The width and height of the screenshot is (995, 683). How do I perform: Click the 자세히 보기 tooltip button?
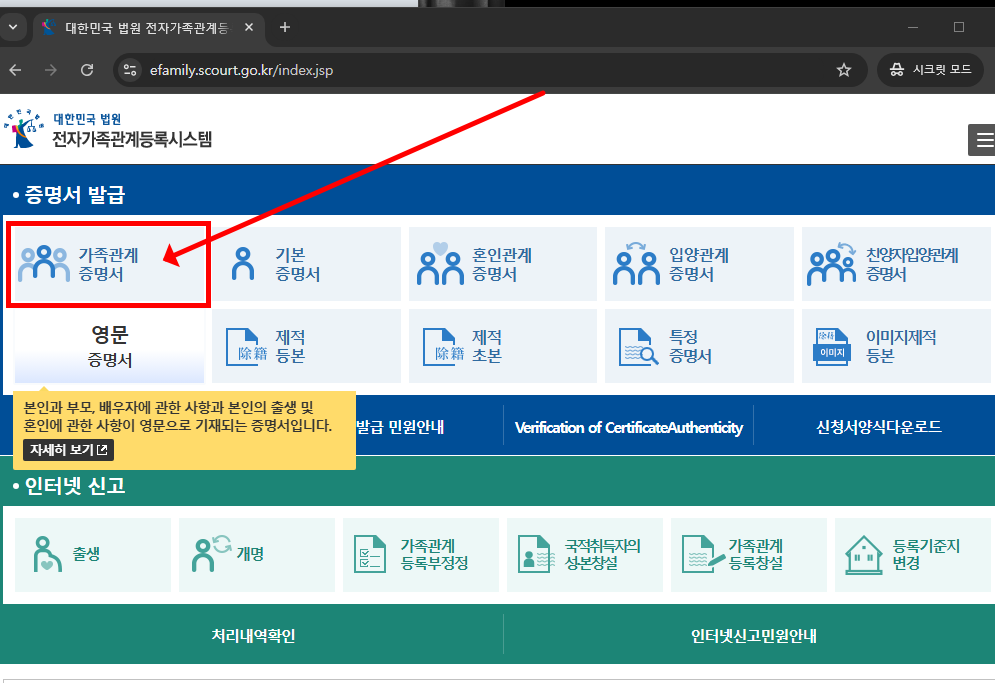point(69,450)
